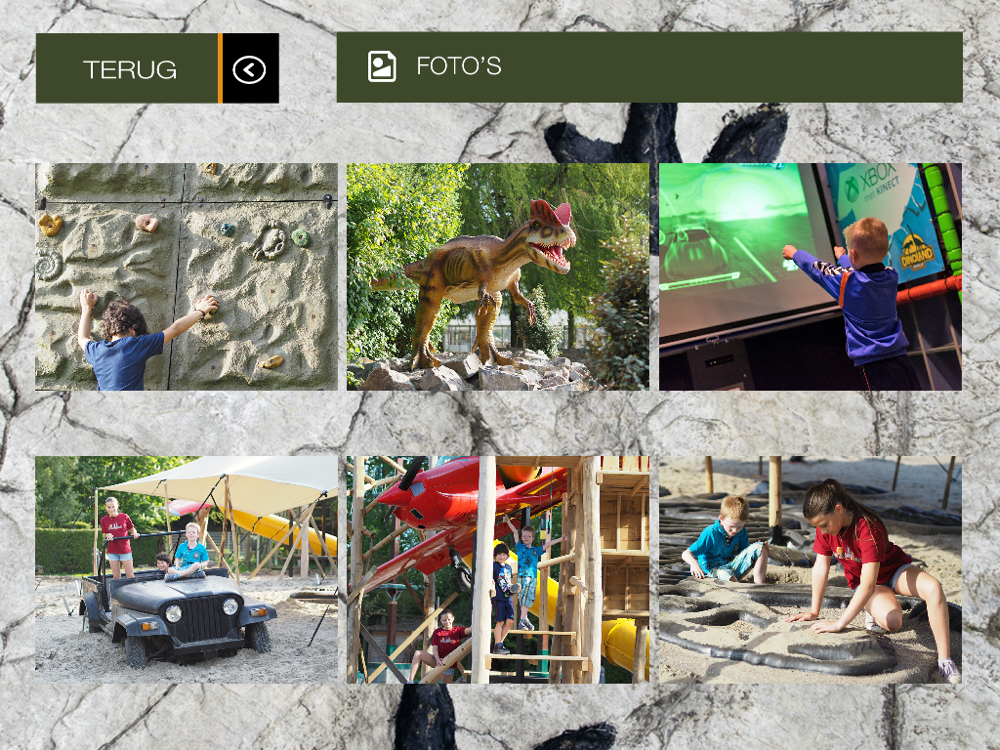The image size is (1000, 750).
Task: Click the fossil ammonite on the climbing wall
Action: point(49,264)
